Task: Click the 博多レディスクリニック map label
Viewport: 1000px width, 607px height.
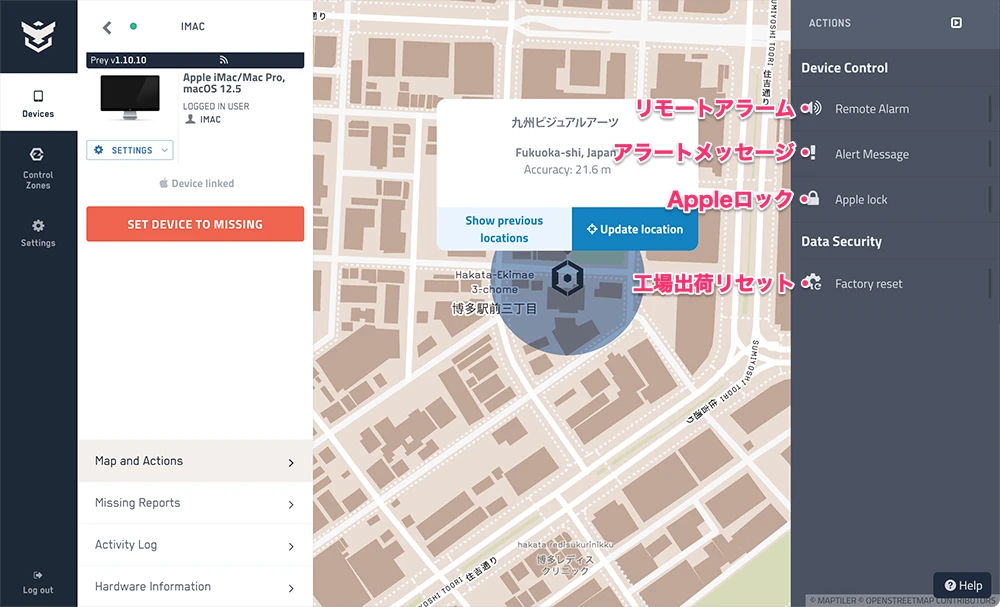Action: click(x=565, y=565)
